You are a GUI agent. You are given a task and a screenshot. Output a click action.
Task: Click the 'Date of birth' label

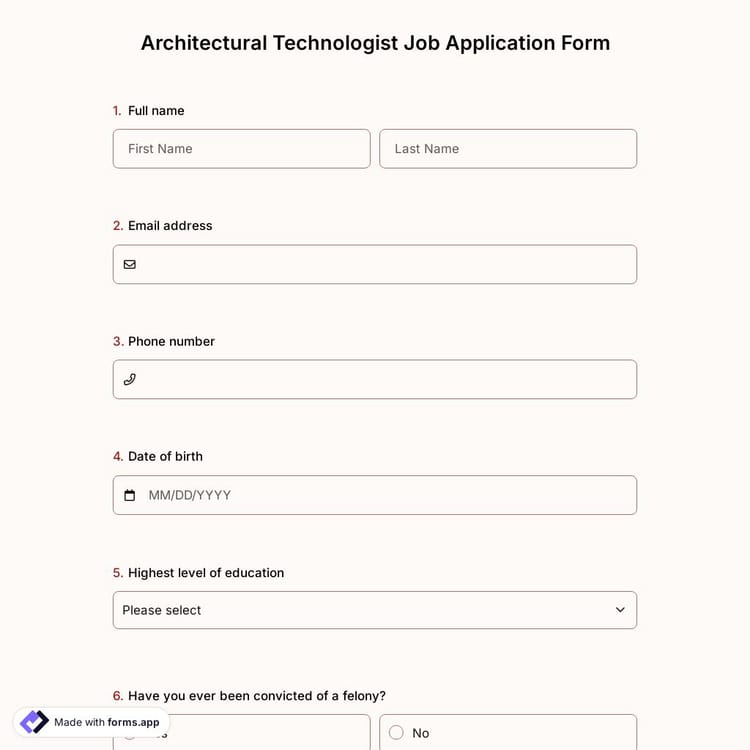(x=165, y=457)
